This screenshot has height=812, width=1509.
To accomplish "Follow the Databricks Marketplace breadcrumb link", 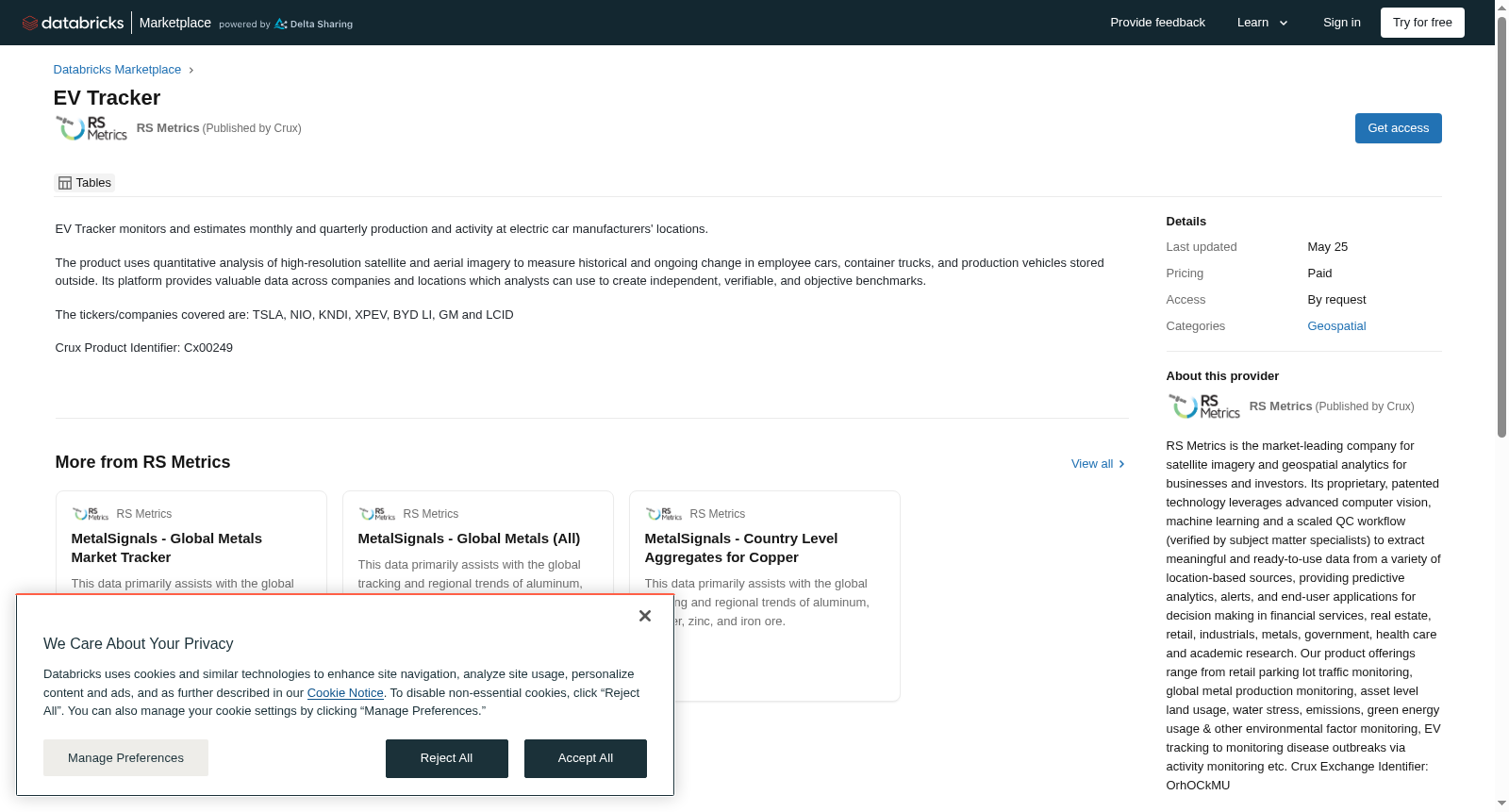I will (117, 70).
